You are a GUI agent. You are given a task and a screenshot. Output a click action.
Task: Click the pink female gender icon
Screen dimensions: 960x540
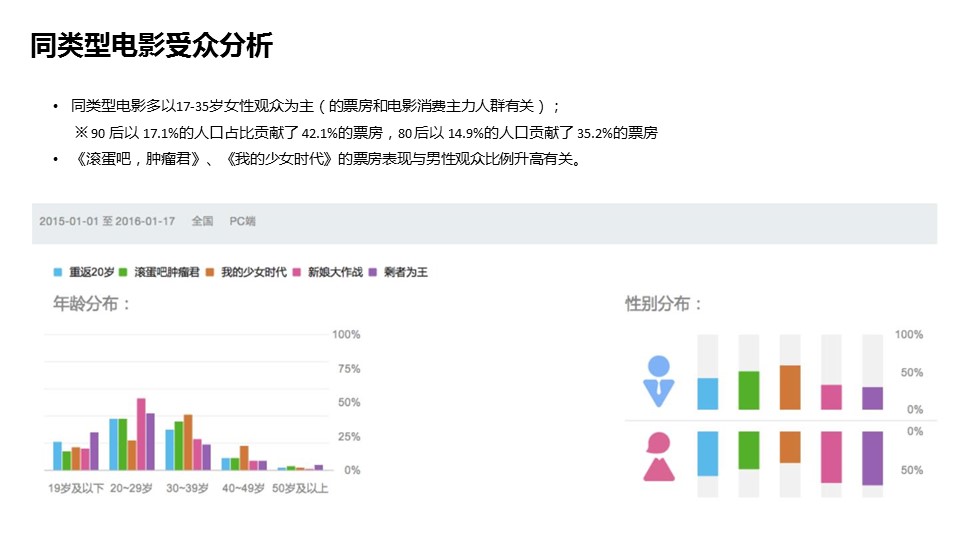pyautogui.click(x=658, y=457)
